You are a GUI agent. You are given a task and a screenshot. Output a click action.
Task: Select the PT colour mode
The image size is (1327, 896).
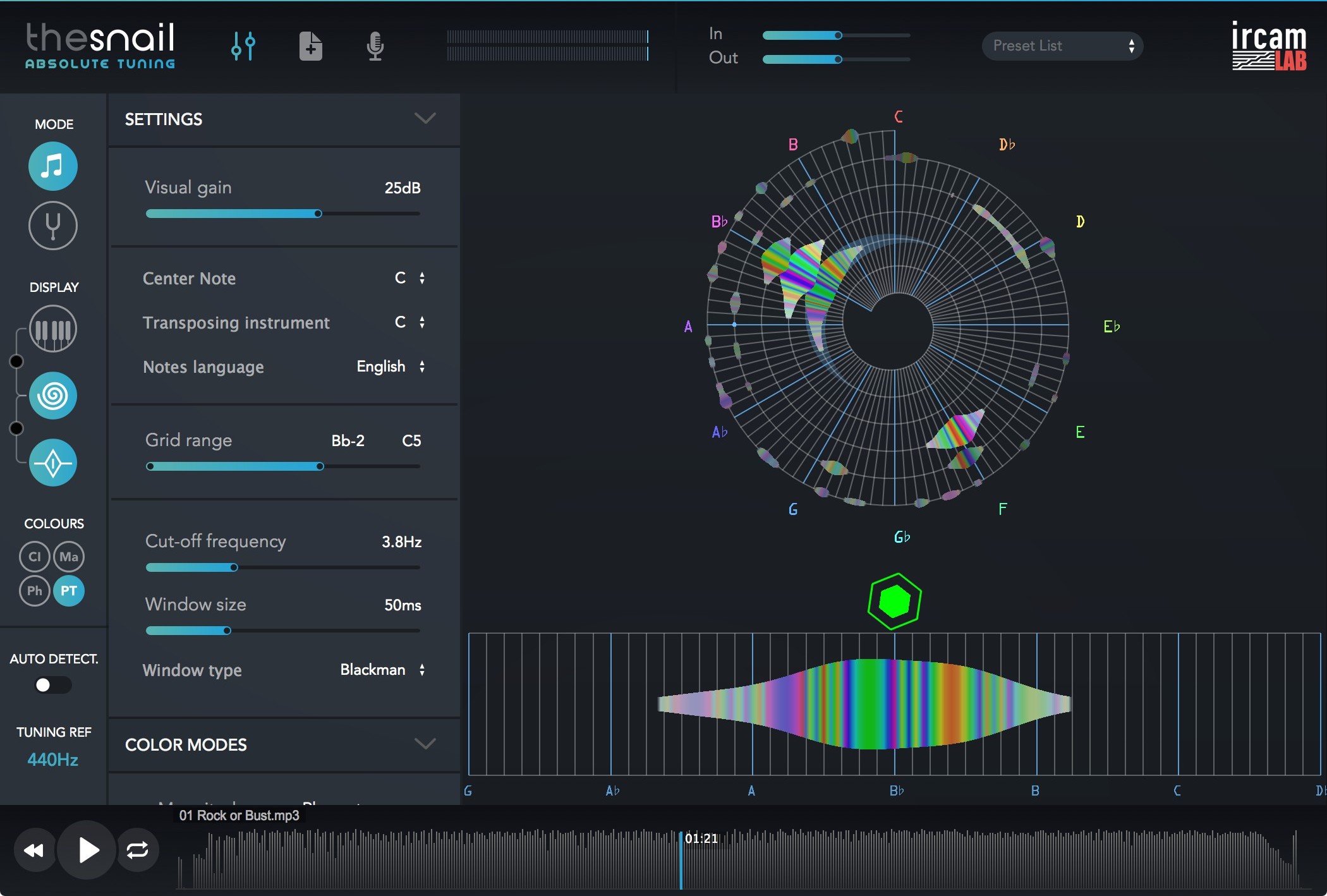[x=69, y=591]
